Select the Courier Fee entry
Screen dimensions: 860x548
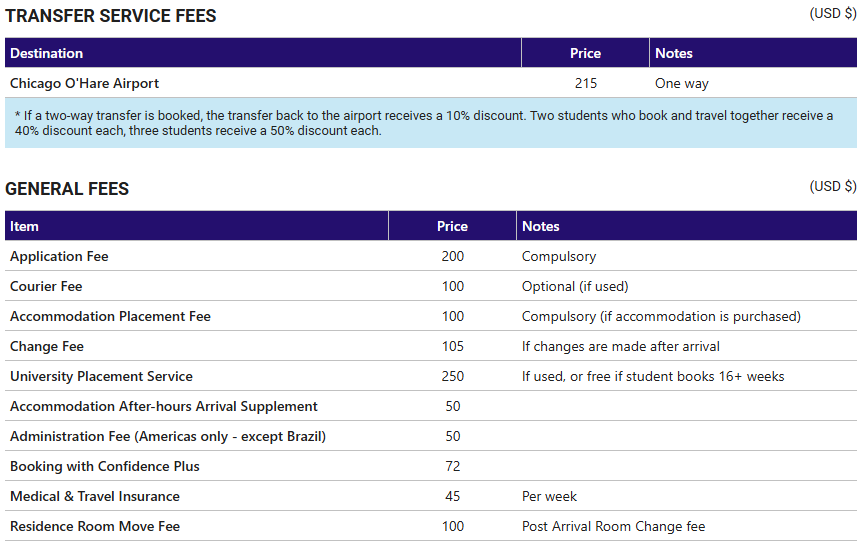(46, 286)
